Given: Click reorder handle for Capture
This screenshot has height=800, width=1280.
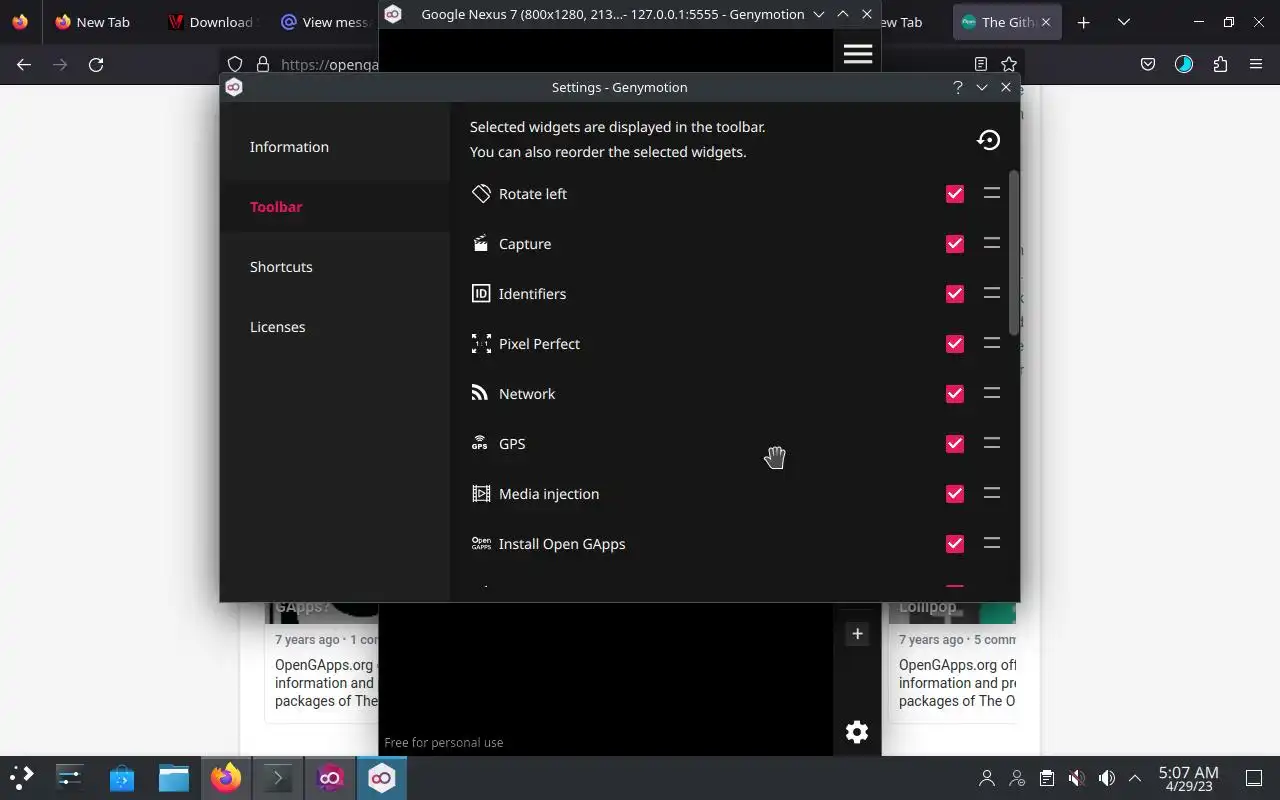Looking at the screenshot, I should click(x=992, y=243).
